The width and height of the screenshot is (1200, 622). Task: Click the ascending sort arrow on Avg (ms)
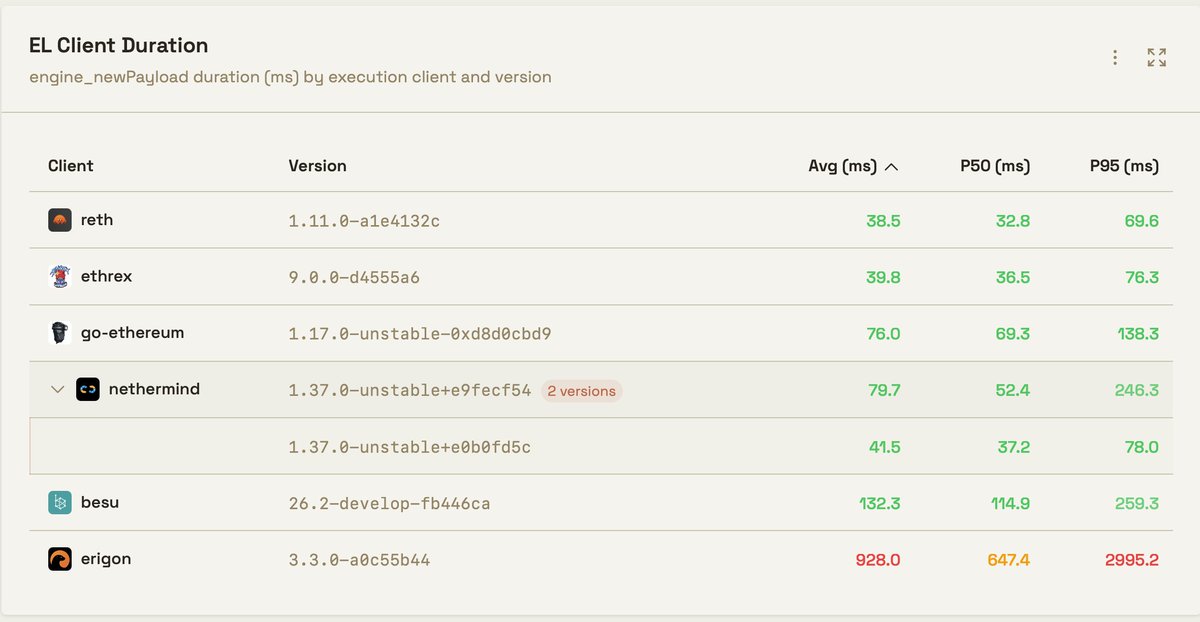(891, 167)
